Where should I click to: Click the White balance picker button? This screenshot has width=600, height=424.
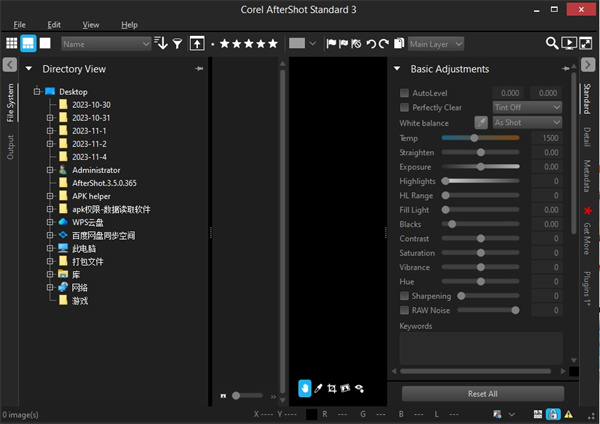(481, 123)
